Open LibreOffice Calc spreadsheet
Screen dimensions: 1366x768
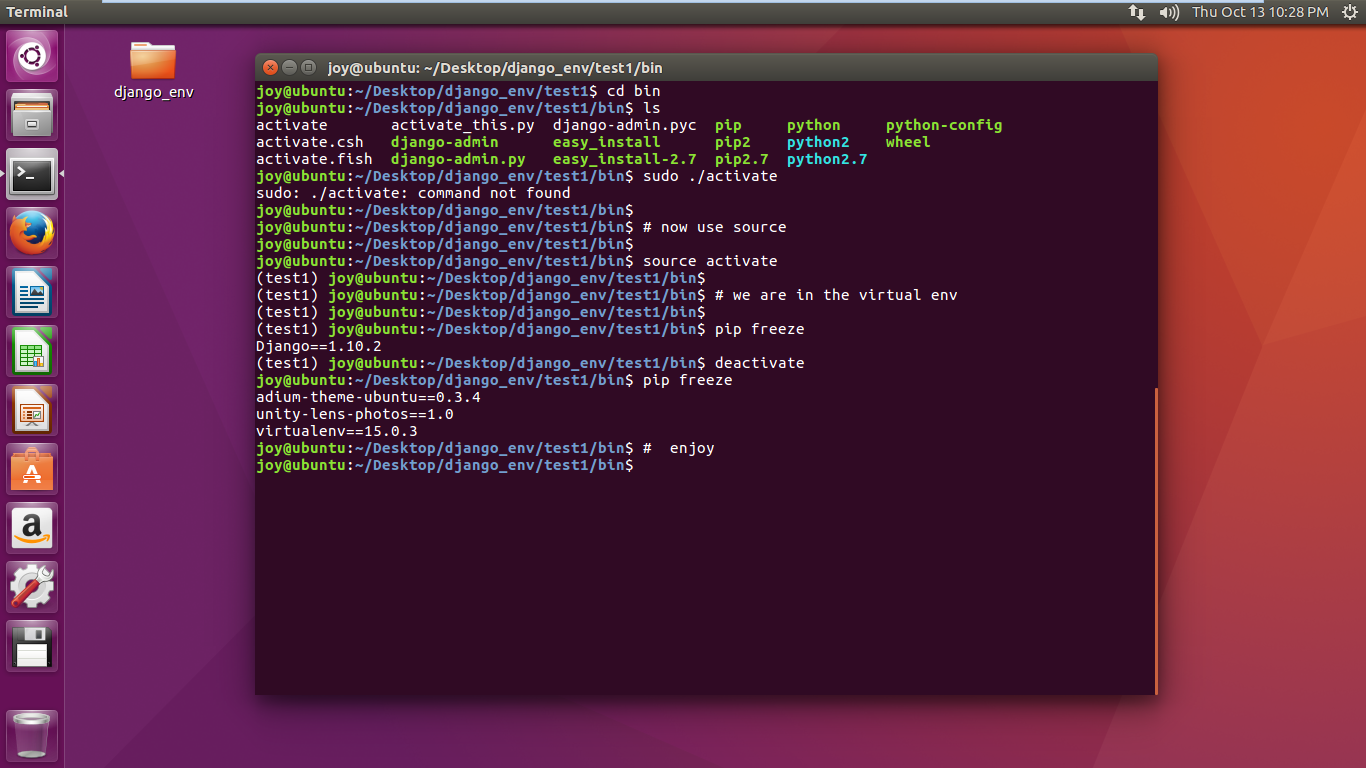click(33, 352)
